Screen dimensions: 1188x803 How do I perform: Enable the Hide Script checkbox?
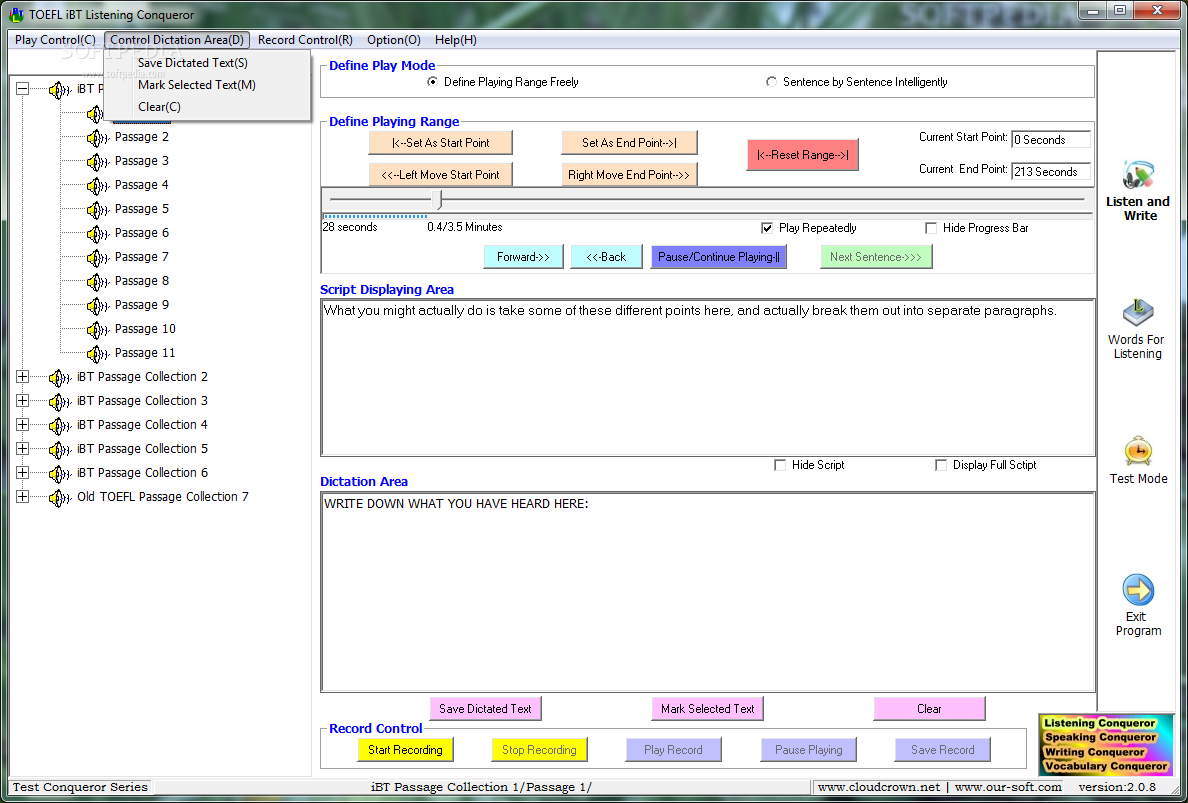(780, 465)
